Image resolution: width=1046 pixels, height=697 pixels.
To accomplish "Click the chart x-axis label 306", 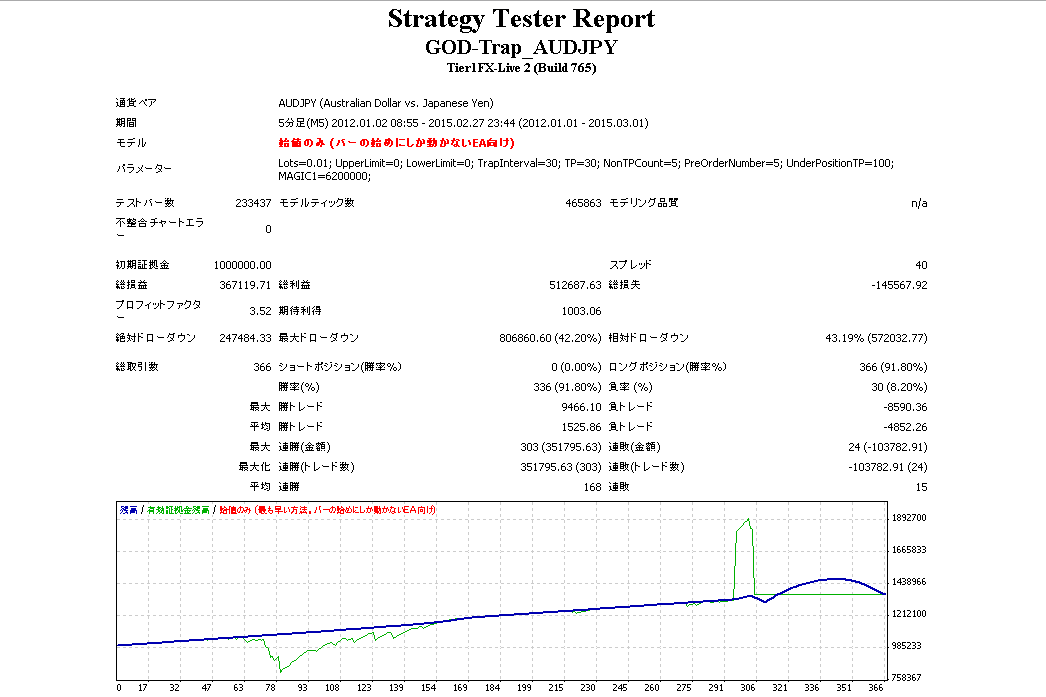I will (748, 688).
